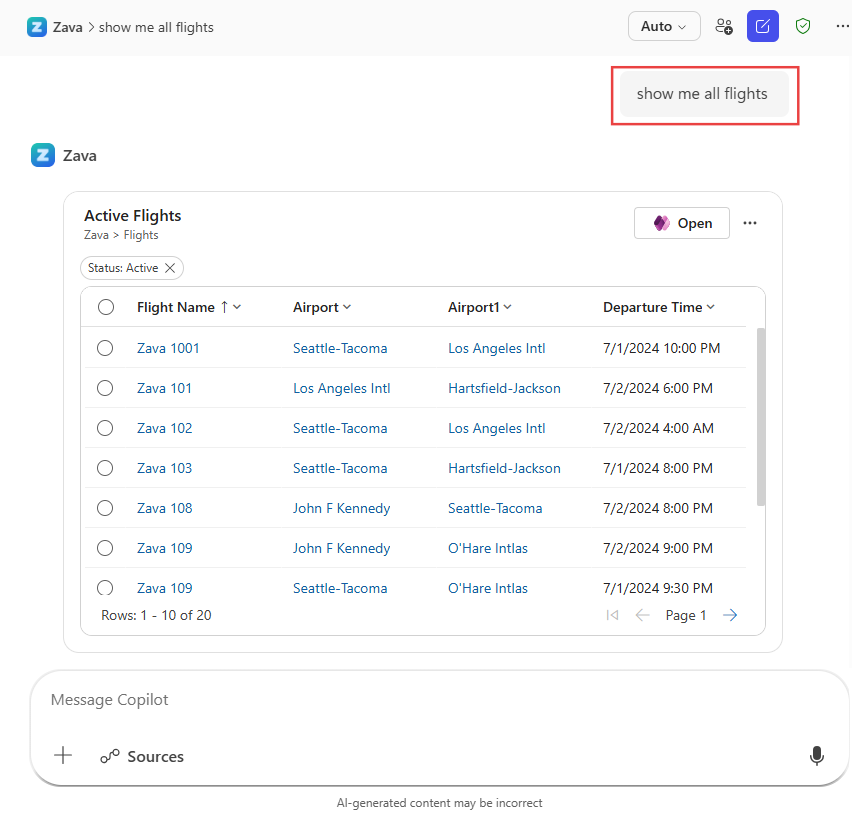The width and height of the screenshot is (852, 817).
Task: Open the Zava 103 flight link
Action: click(x=165, y=468)
